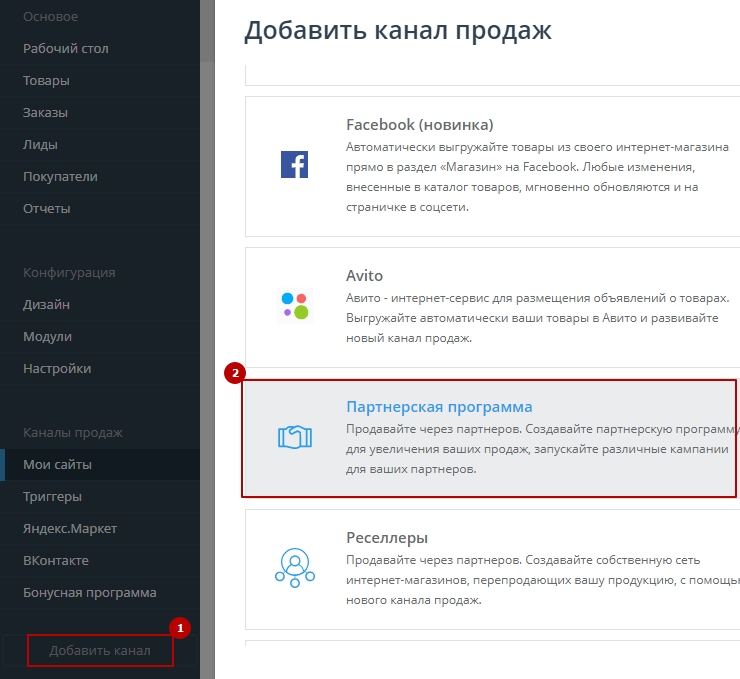This screenshot has height=679, width=740.
Task: Open Триггеры channel
Action: coord(52,496)
